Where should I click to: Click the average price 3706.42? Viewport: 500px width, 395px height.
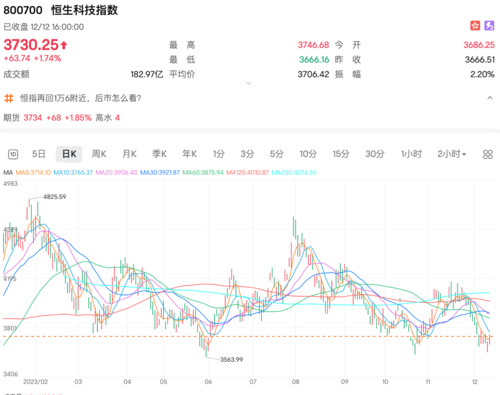(x=313, y=74)
